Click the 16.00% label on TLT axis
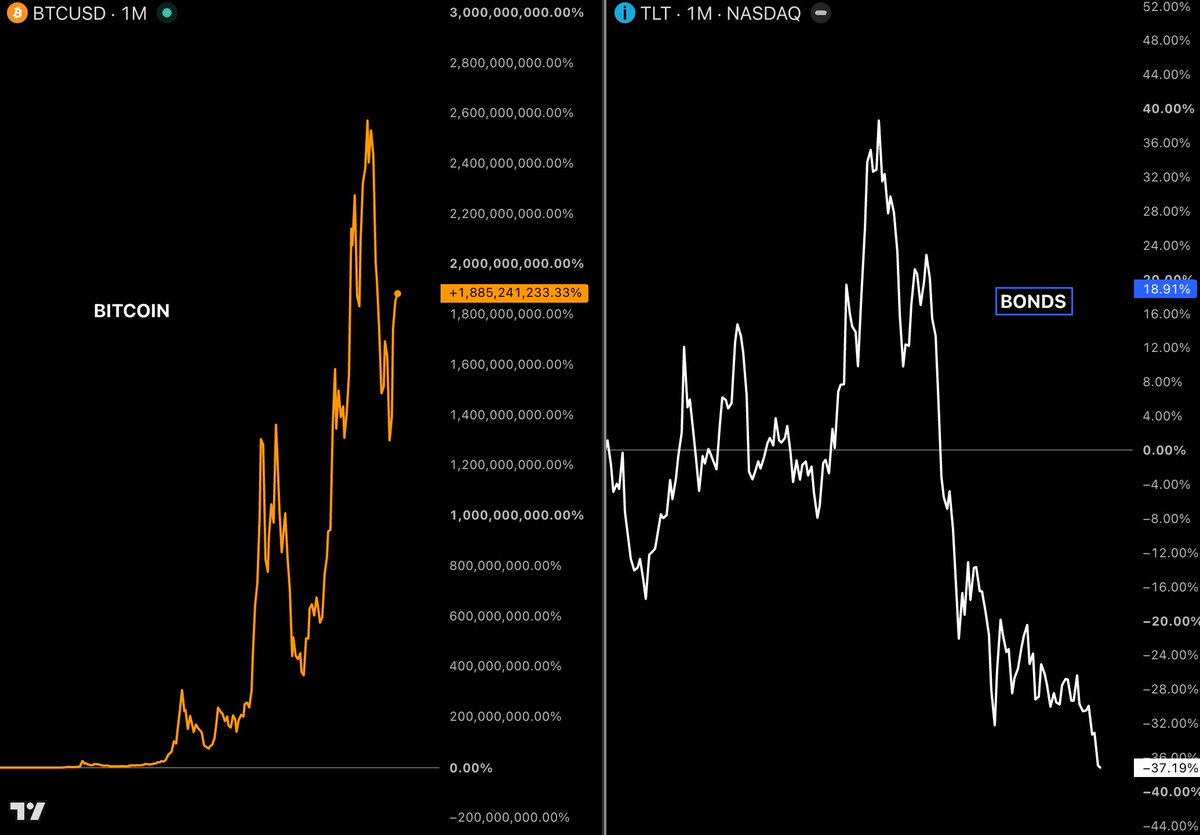This screenshot has width=1200, height=835. [1169, 313]
